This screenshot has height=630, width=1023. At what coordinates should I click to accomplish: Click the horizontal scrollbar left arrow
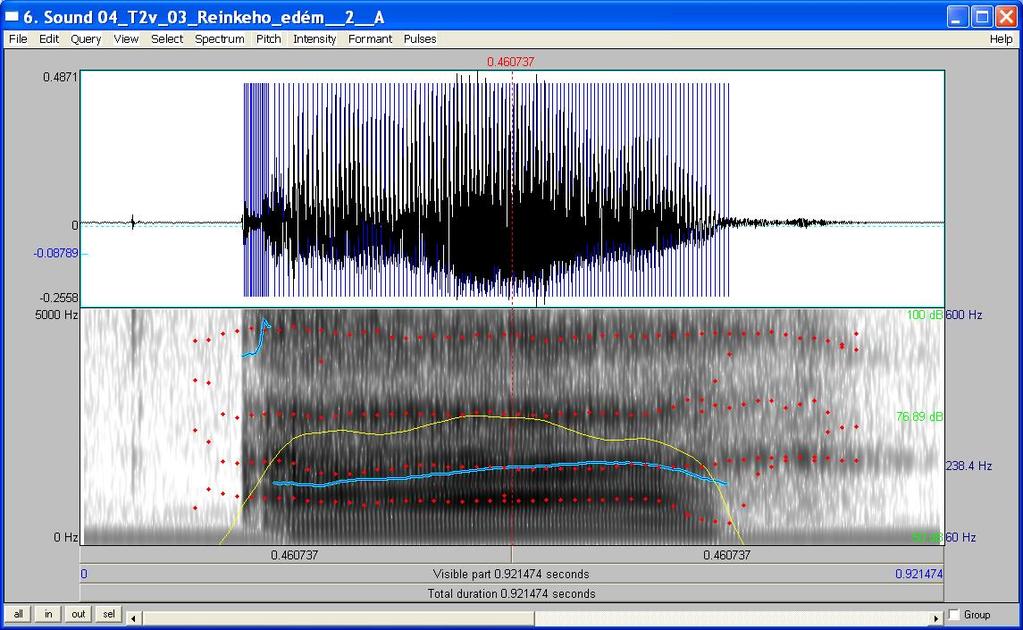click(x=133, y=618)
